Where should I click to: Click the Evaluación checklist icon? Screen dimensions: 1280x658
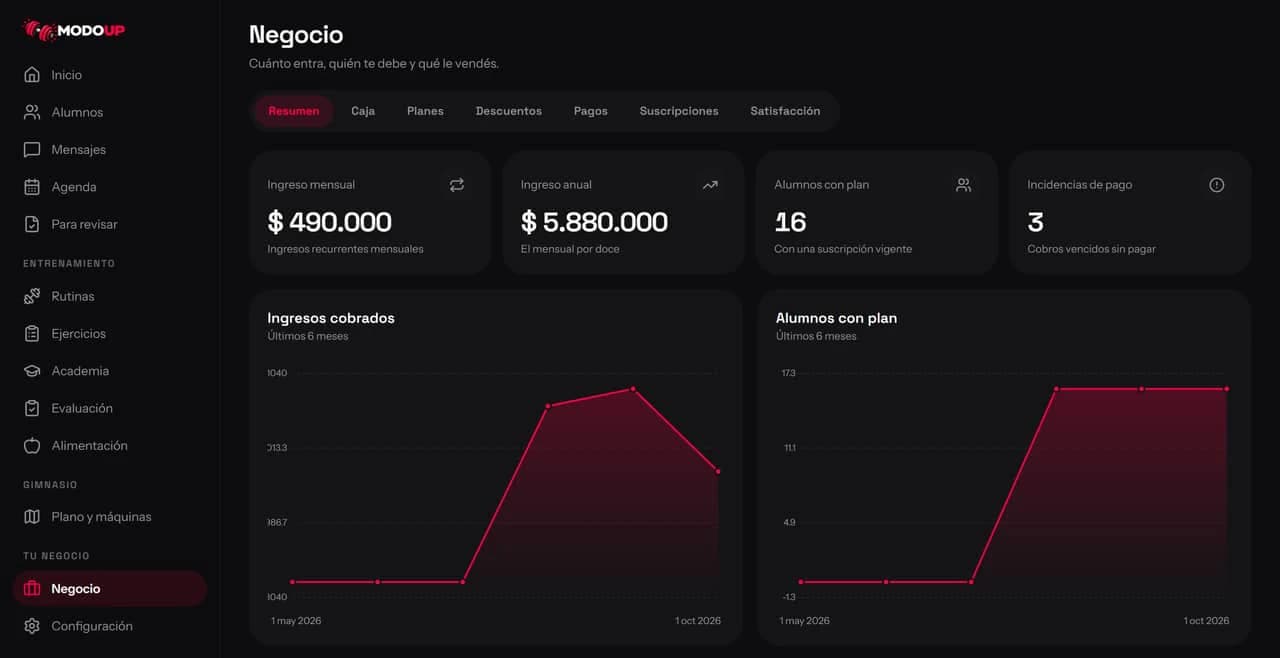(x=32, y=408)
